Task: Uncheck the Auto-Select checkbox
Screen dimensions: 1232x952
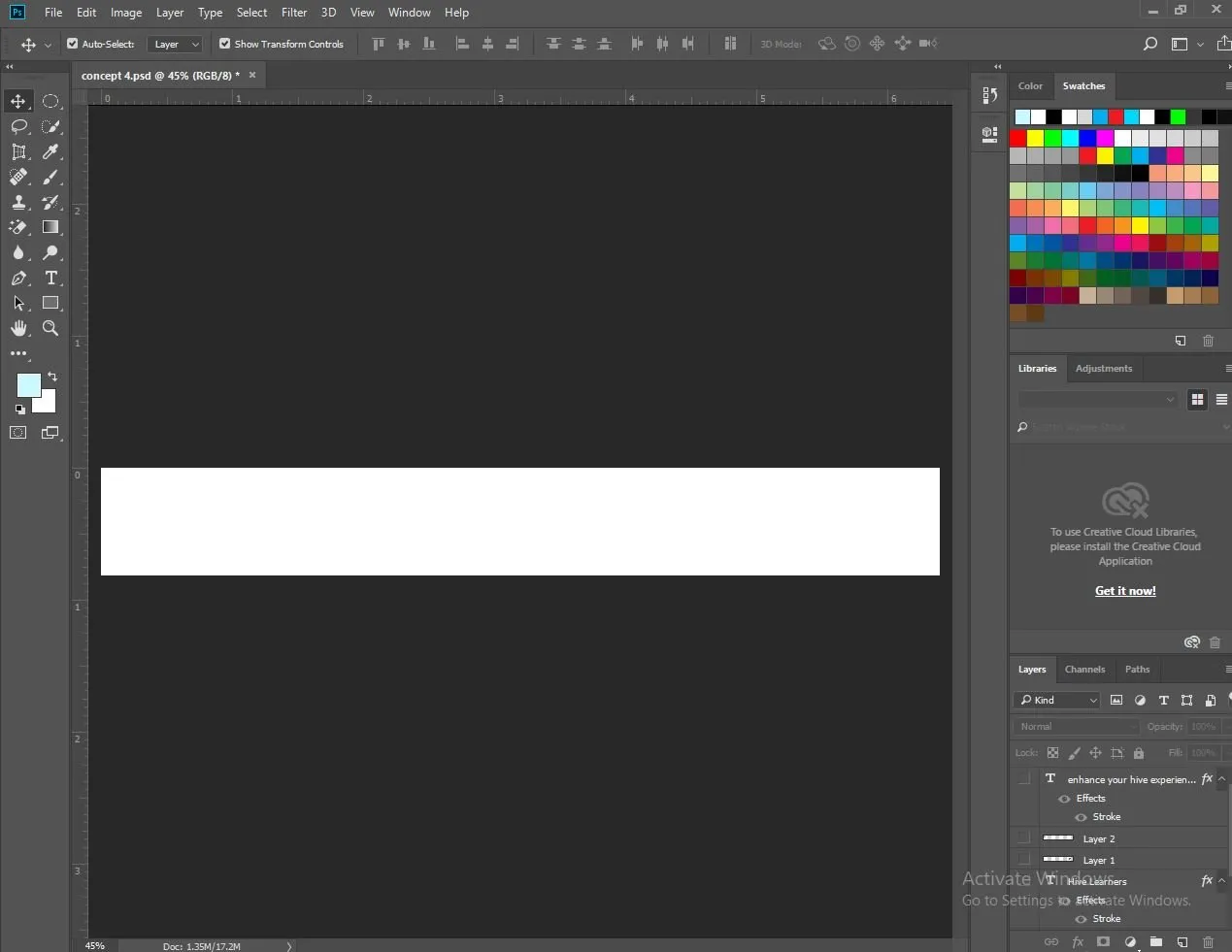Action: (x=73, y=44)
